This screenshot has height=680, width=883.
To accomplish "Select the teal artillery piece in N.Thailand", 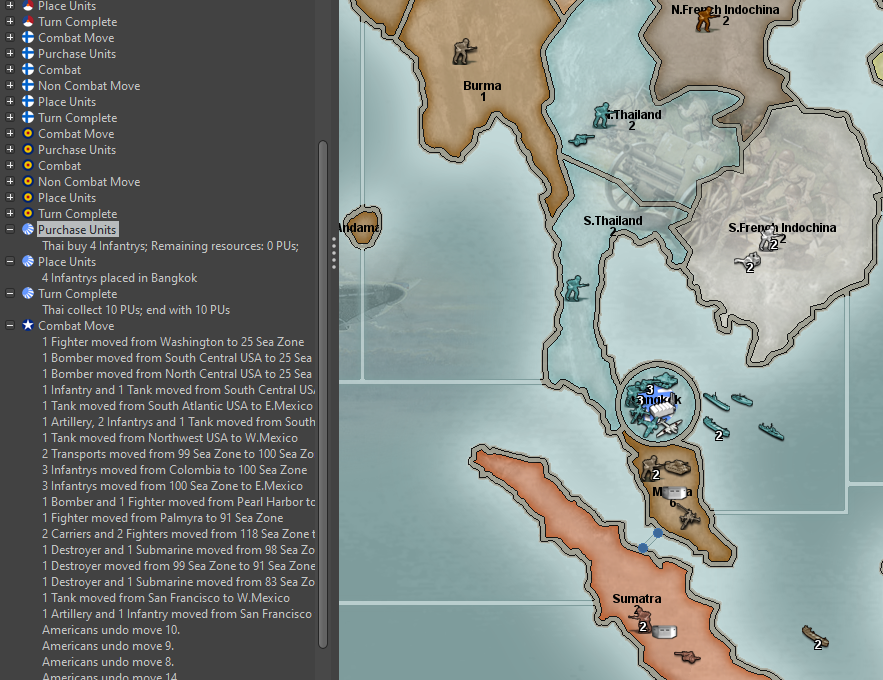I will pyautogui.click(x=581, y=139).
